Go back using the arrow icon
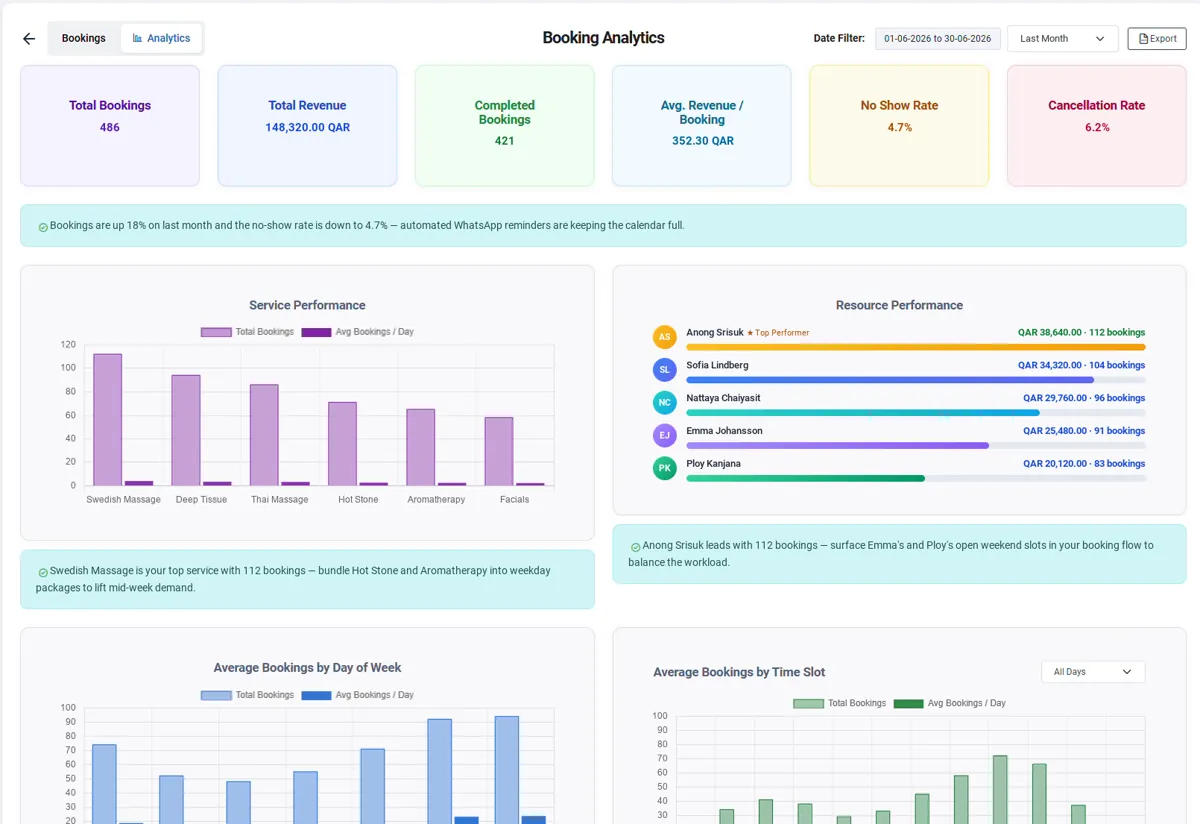The height and width of the screenshot is (824, 1200). (29, 39)
